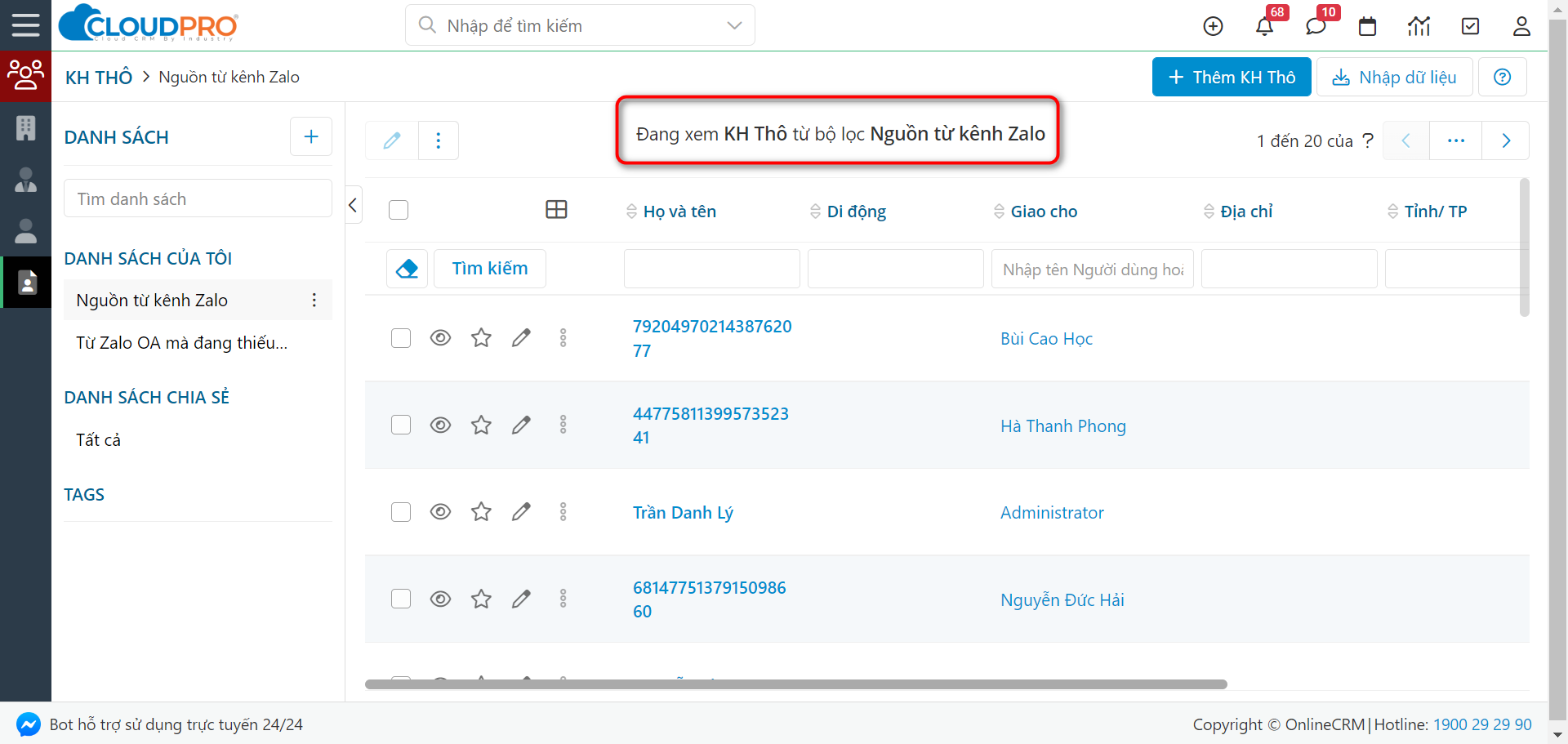This screenshot has width=1568, height=744.
Task: Go to KH THÔ breadcrumb link
Action: tap(99, 78)
